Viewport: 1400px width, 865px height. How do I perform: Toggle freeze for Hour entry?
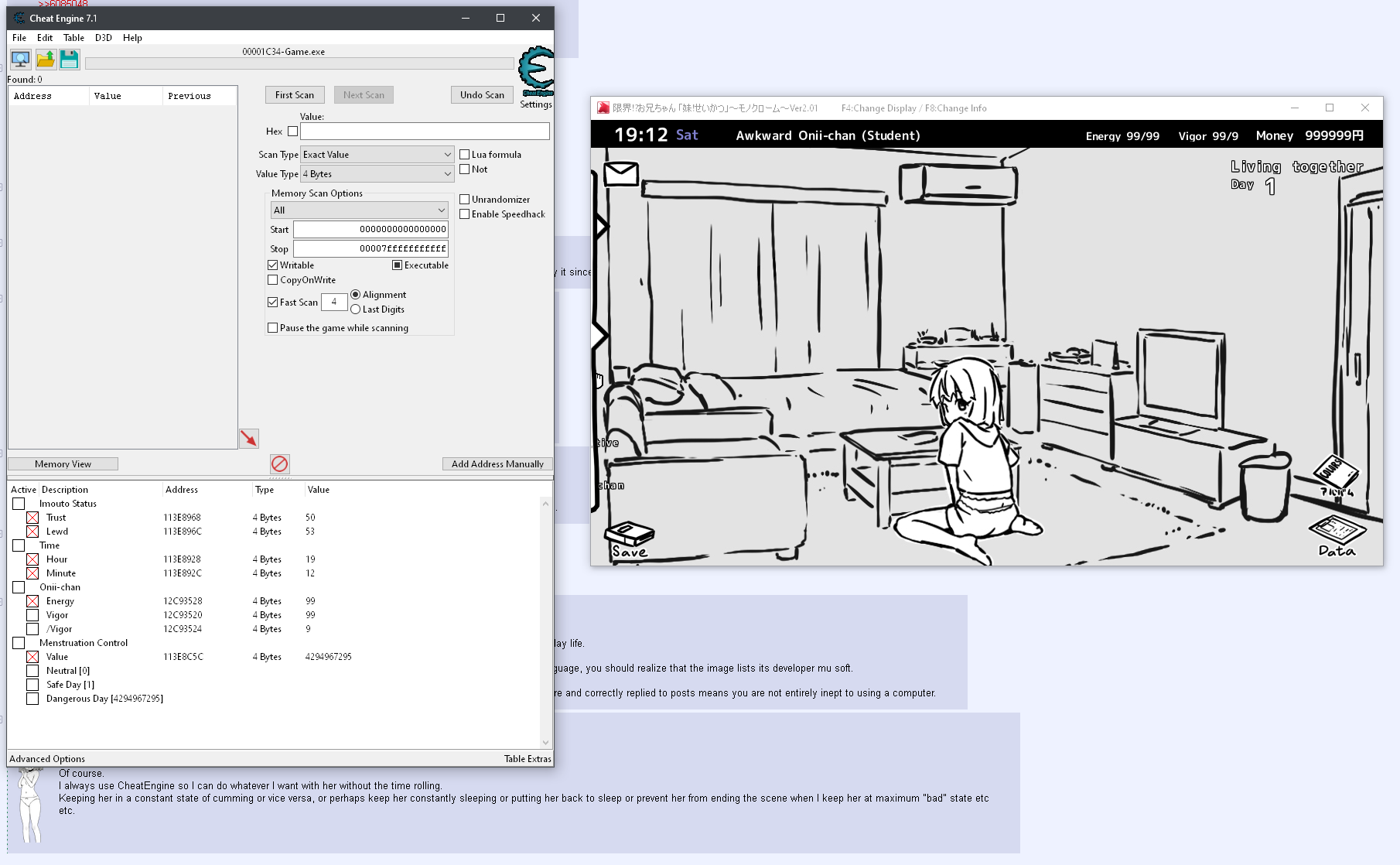tap(32, 559)
